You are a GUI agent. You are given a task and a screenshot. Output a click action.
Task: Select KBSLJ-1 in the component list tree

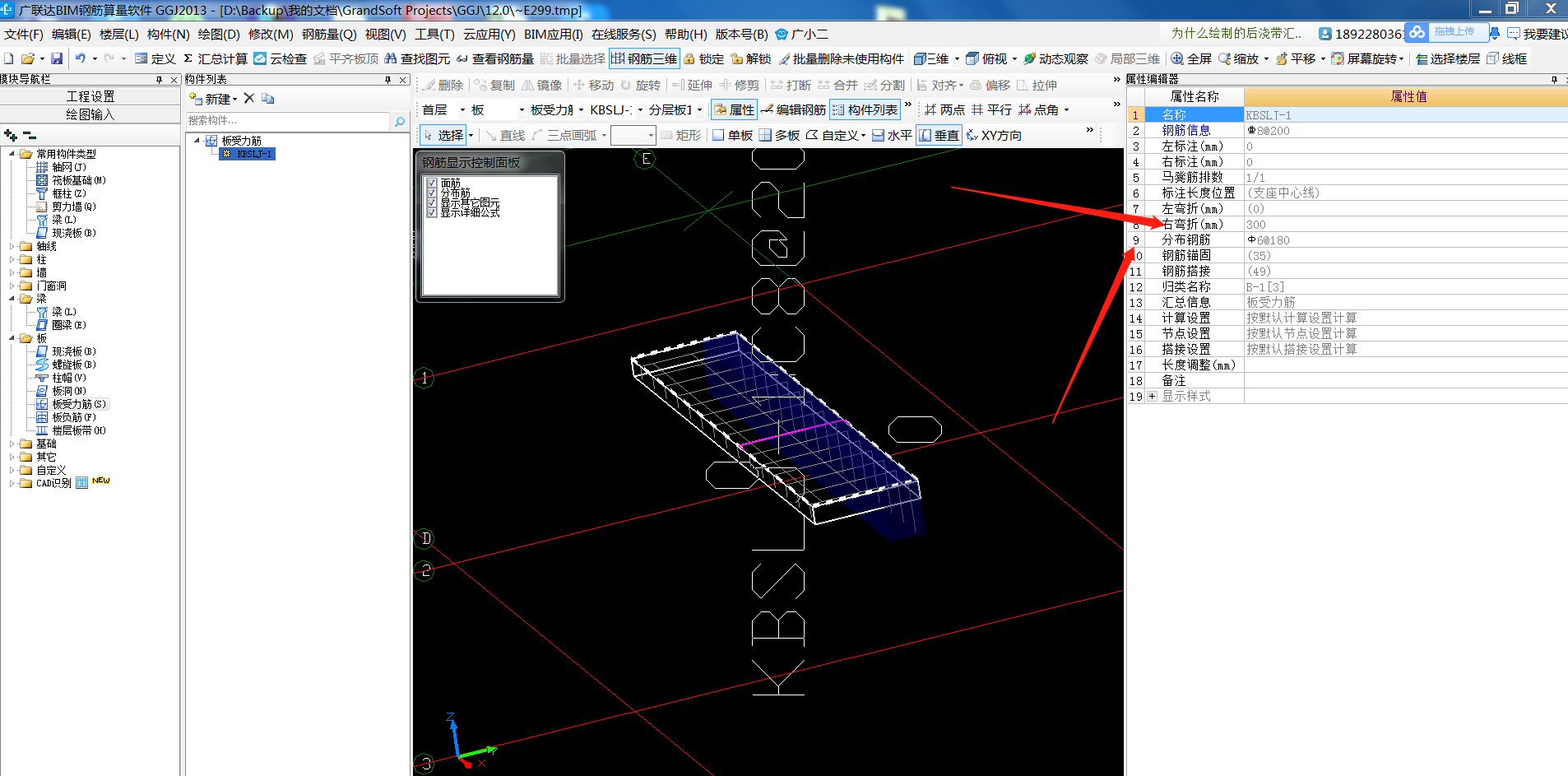(x=254, y=154)
